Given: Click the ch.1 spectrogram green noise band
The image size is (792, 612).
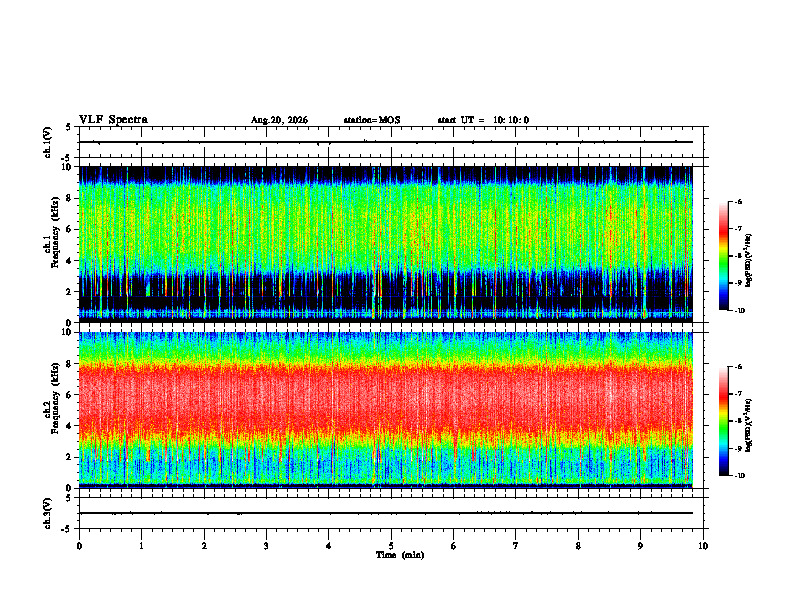Looking at the screenshot, I should click(x=386, y=225).
